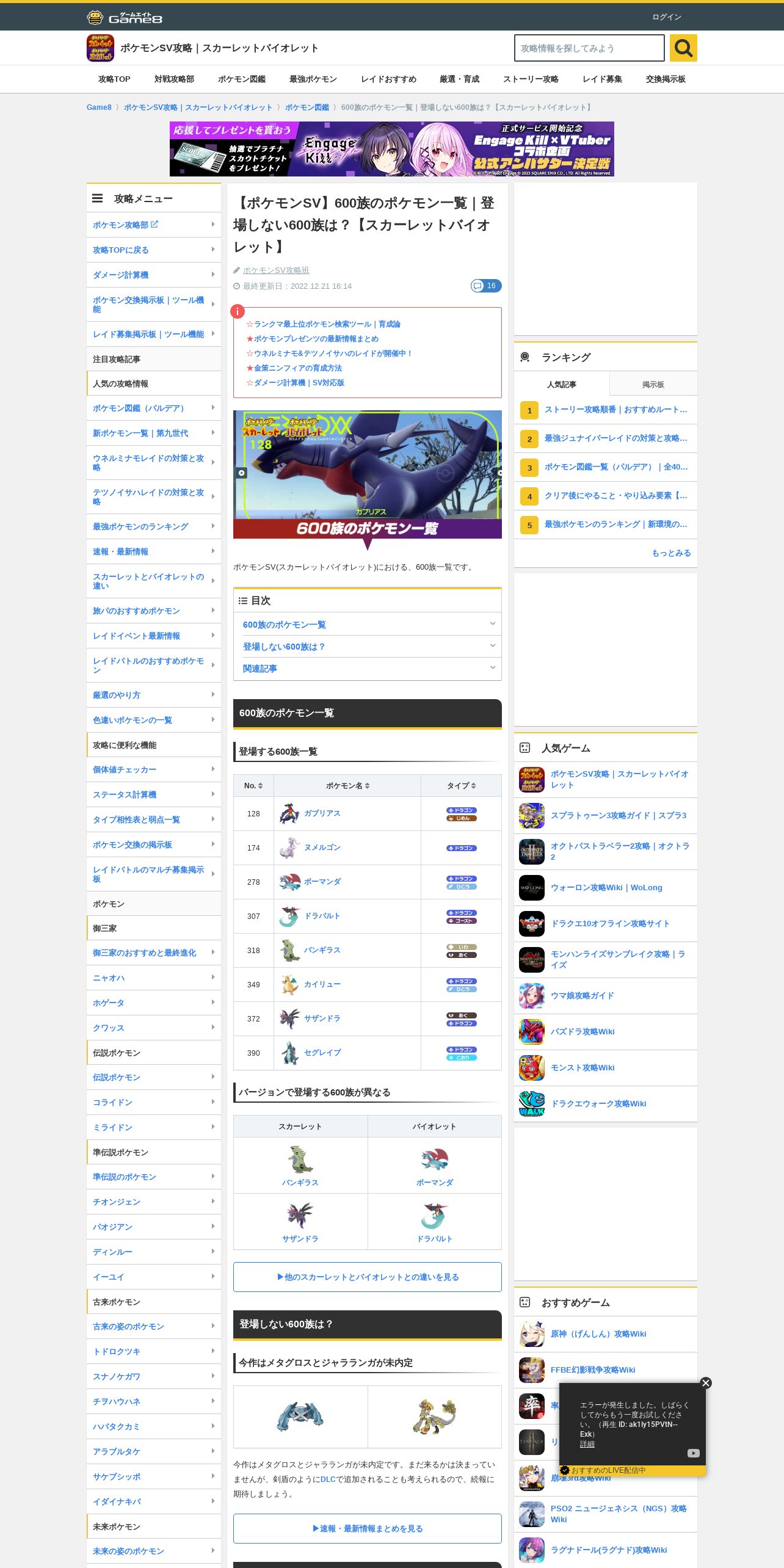This screenshot has width=784, height=1568.
Task: Open 対戦攻略部 in the navigation bar
Action: 174,79
